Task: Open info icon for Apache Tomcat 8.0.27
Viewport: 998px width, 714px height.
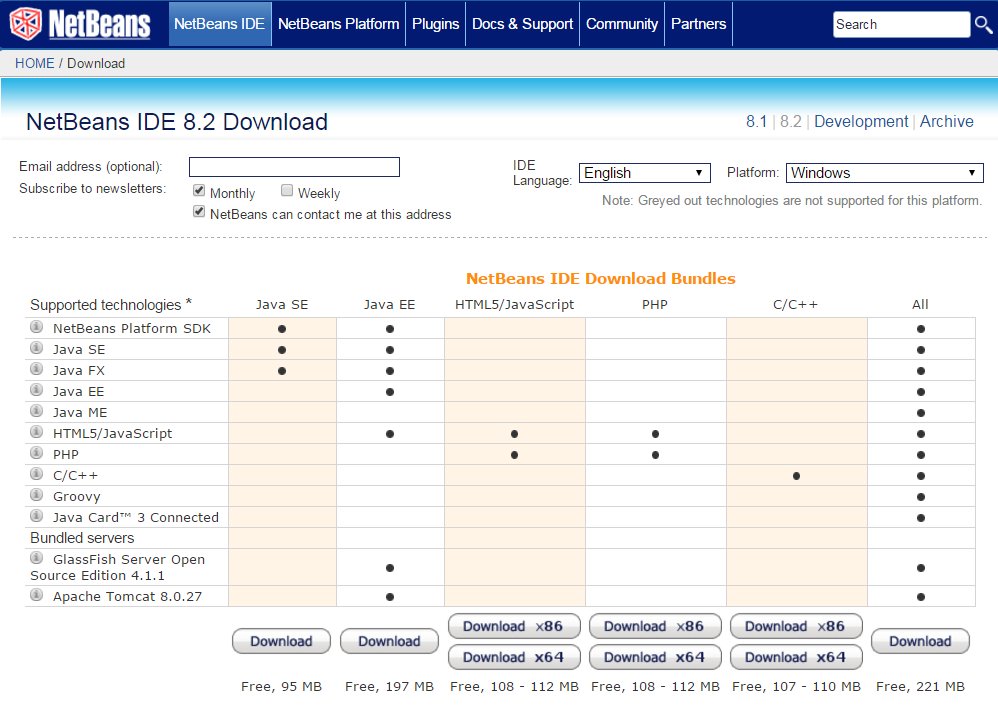Action: tap(37, 595)
